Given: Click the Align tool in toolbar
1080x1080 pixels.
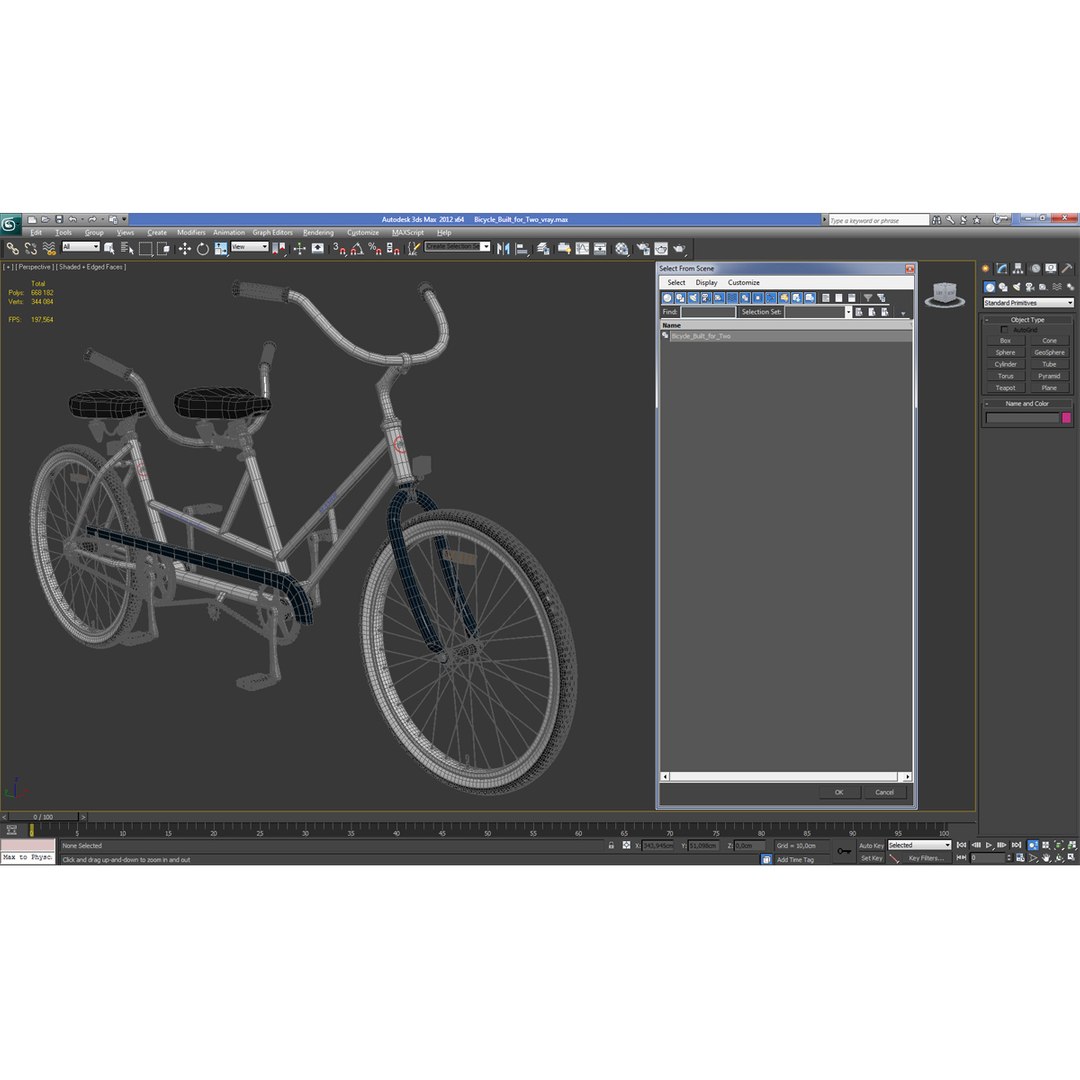Looking at the screenshot, I should click(521, 249).
